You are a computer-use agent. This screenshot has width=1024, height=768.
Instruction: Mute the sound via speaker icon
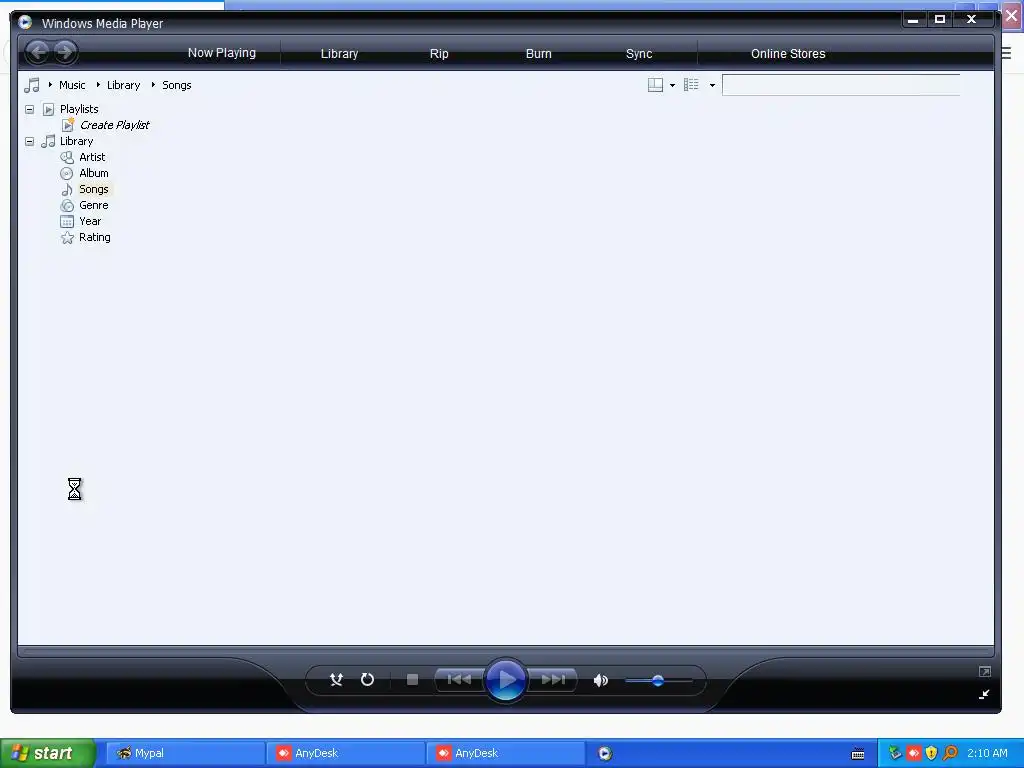coord(601,680)
